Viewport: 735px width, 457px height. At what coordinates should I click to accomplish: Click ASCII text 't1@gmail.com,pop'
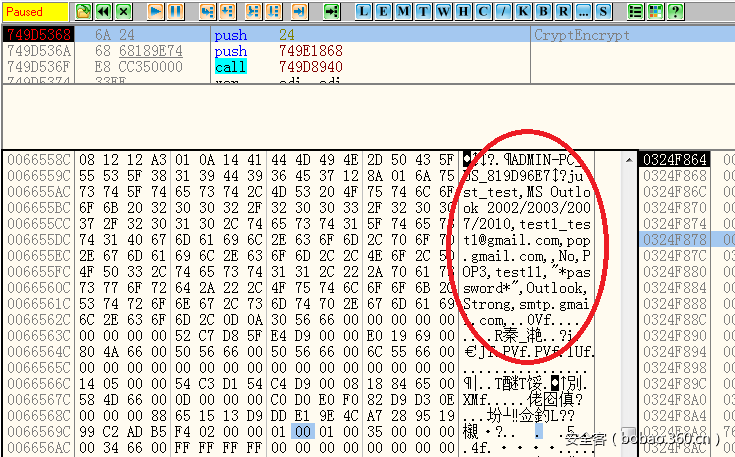coord(527,240)
